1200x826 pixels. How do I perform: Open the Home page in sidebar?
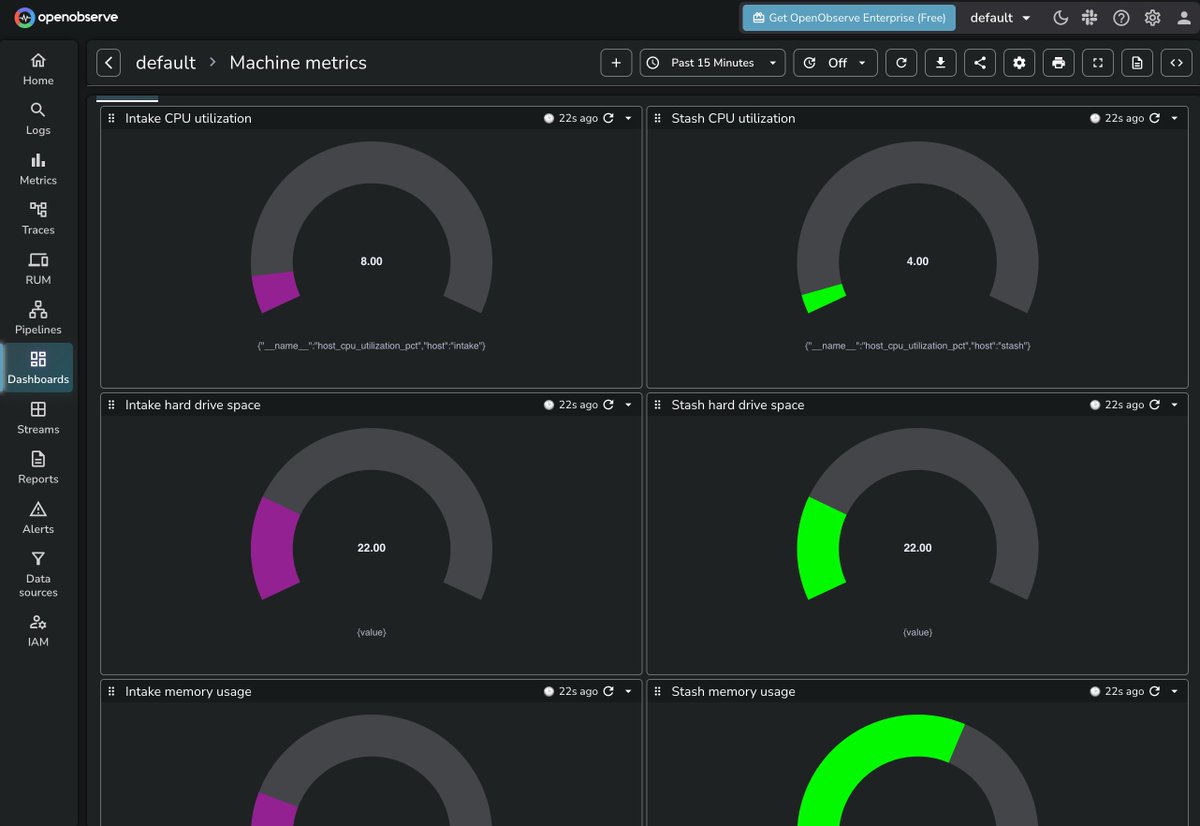pos(38,69)
